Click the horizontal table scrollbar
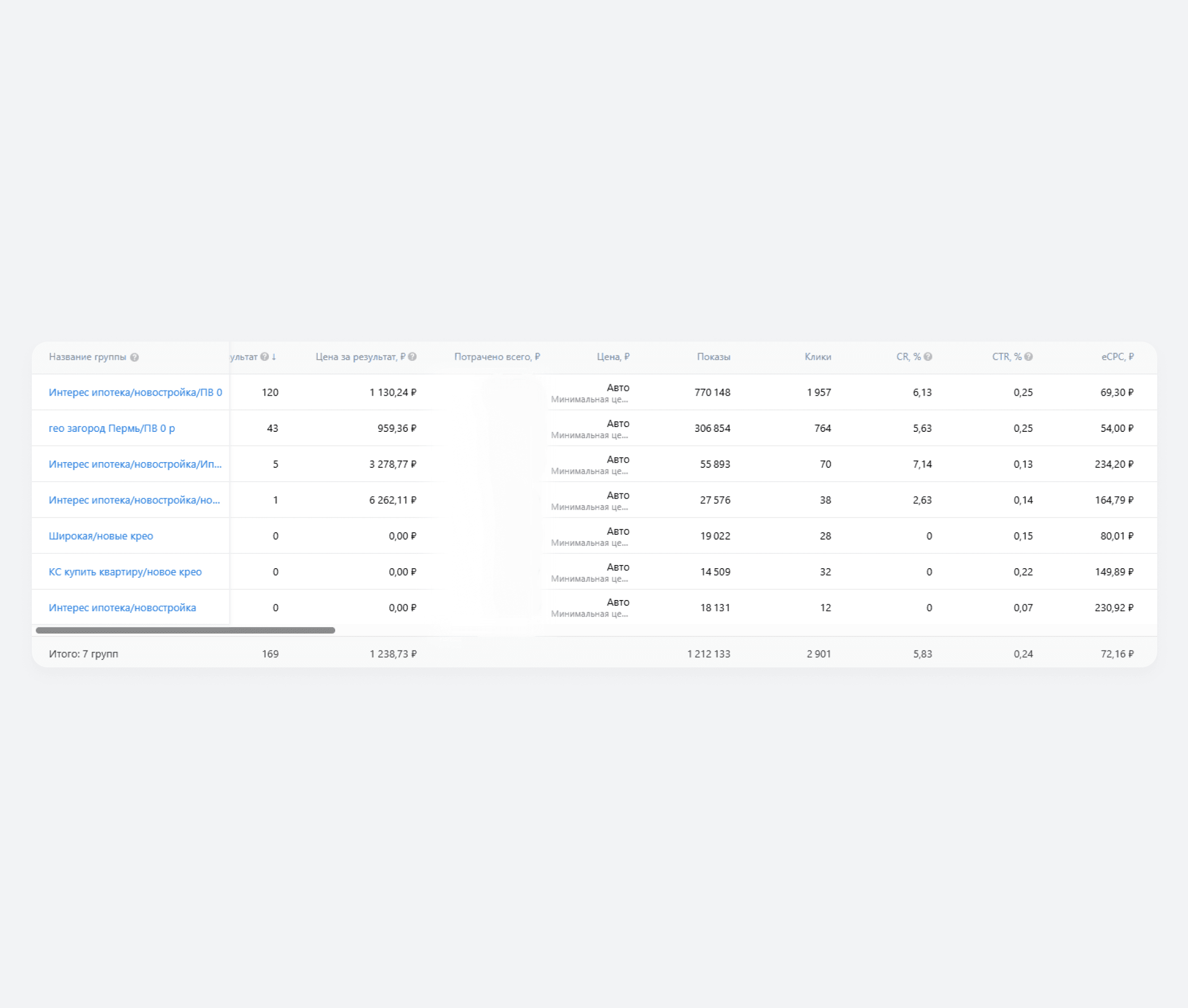1188x1008 pixels. click(x=186, y=630)
